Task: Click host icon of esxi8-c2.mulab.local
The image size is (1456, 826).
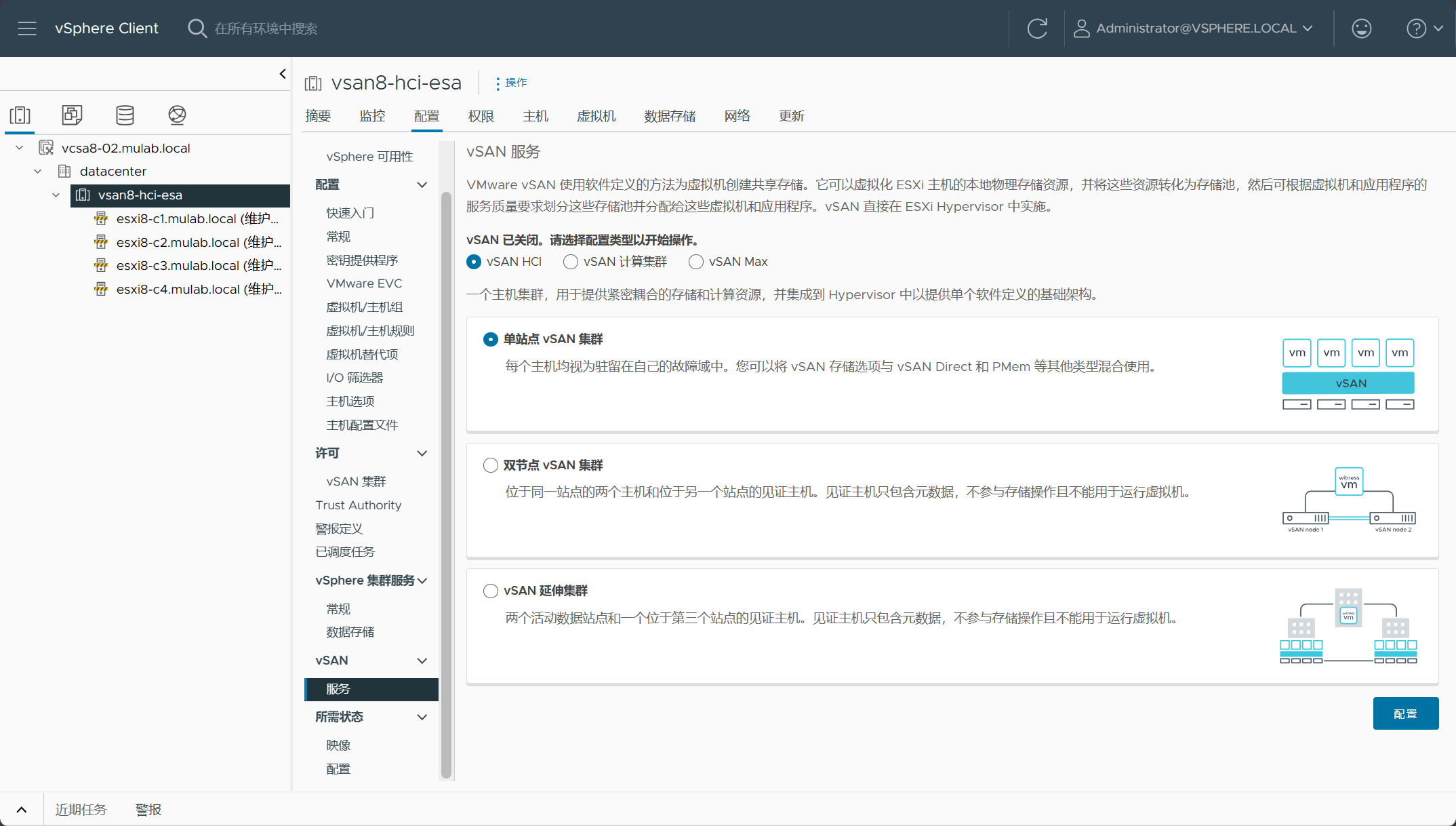Action: click(101, 242)
